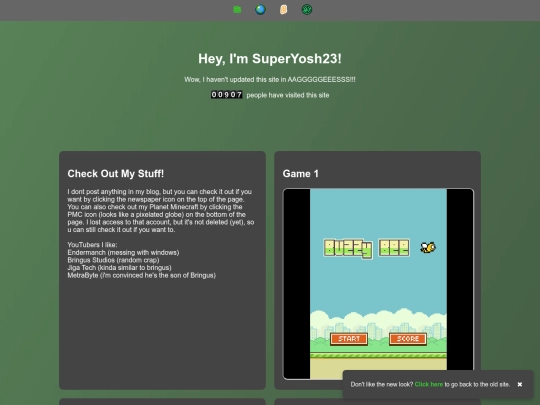This screenshot has width=540, height=405.
Task: Click the 'Hey, I'm SuperYosh23!' heading
Action: point(270,59)
